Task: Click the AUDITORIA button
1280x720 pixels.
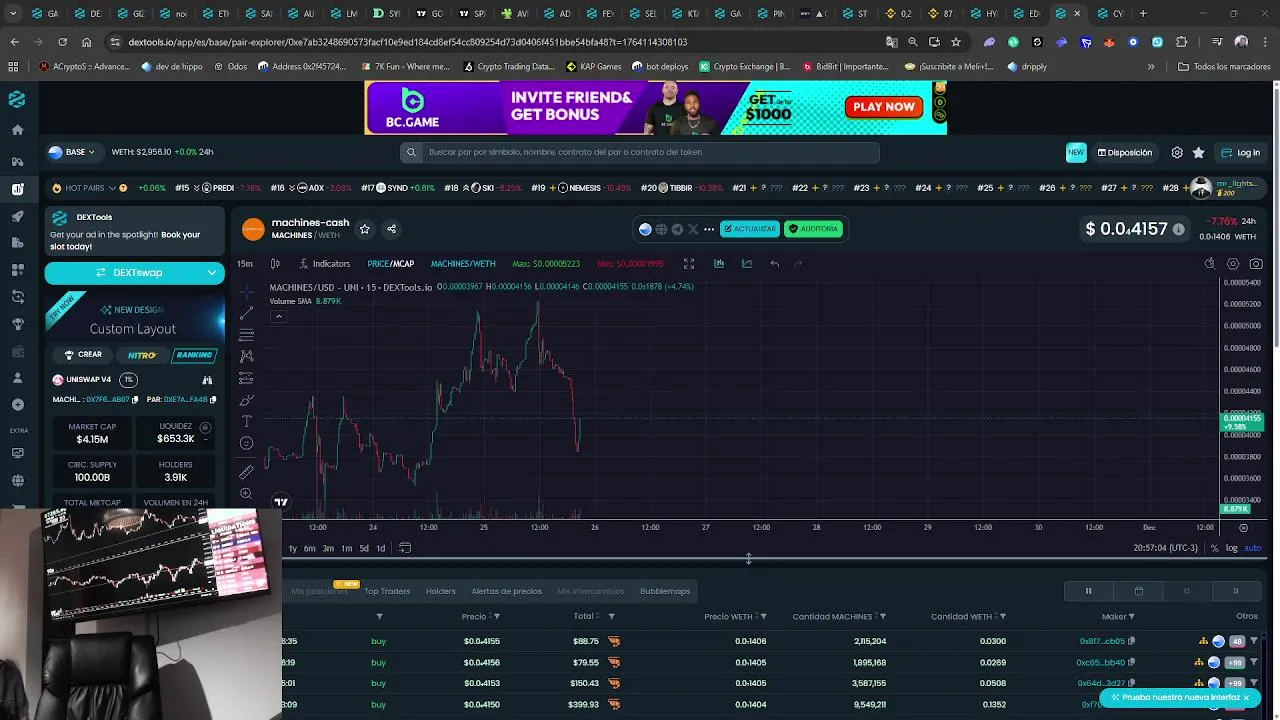Action: pos(813,229)
